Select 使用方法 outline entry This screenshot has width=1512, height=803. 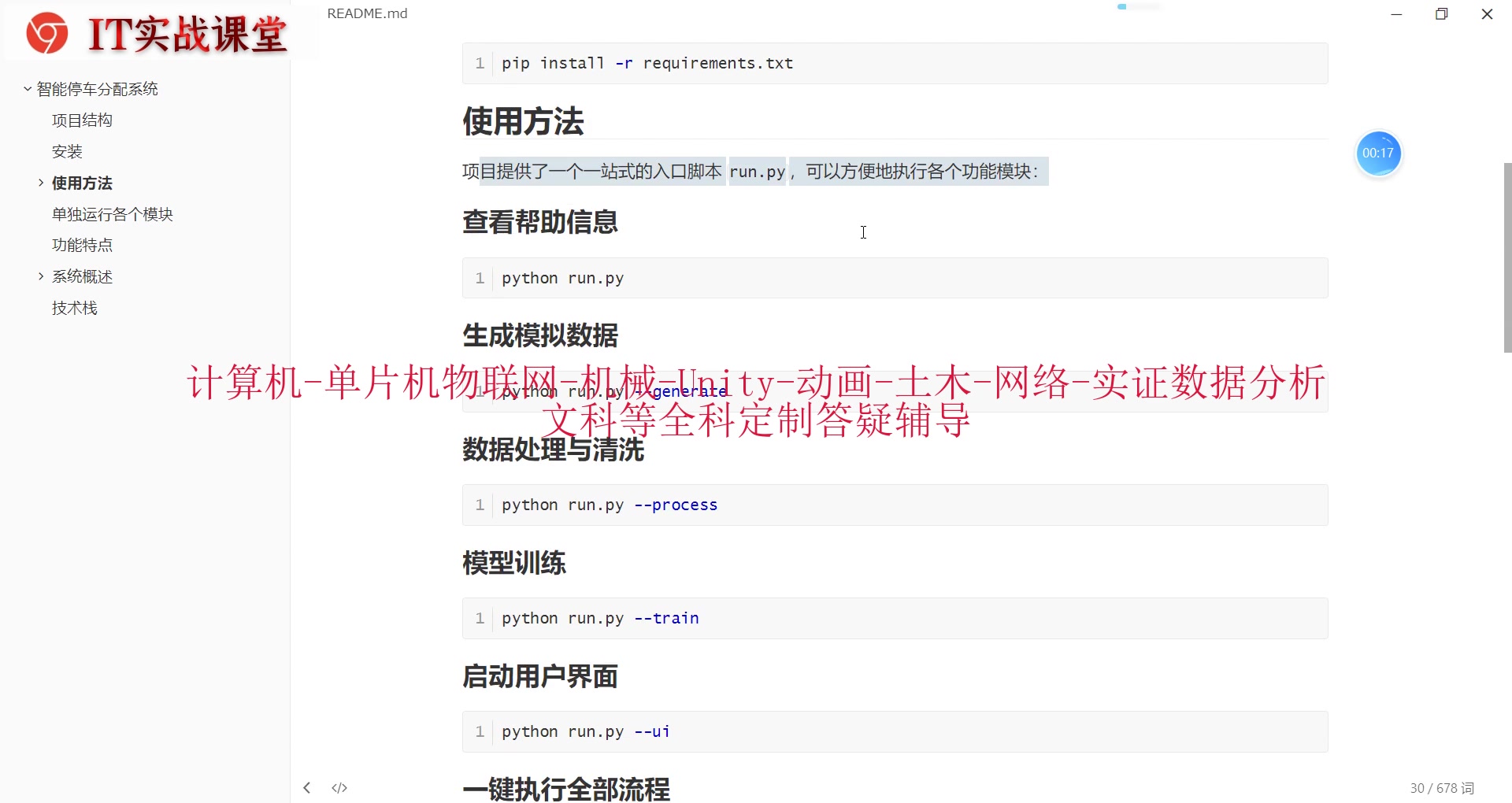82,183
